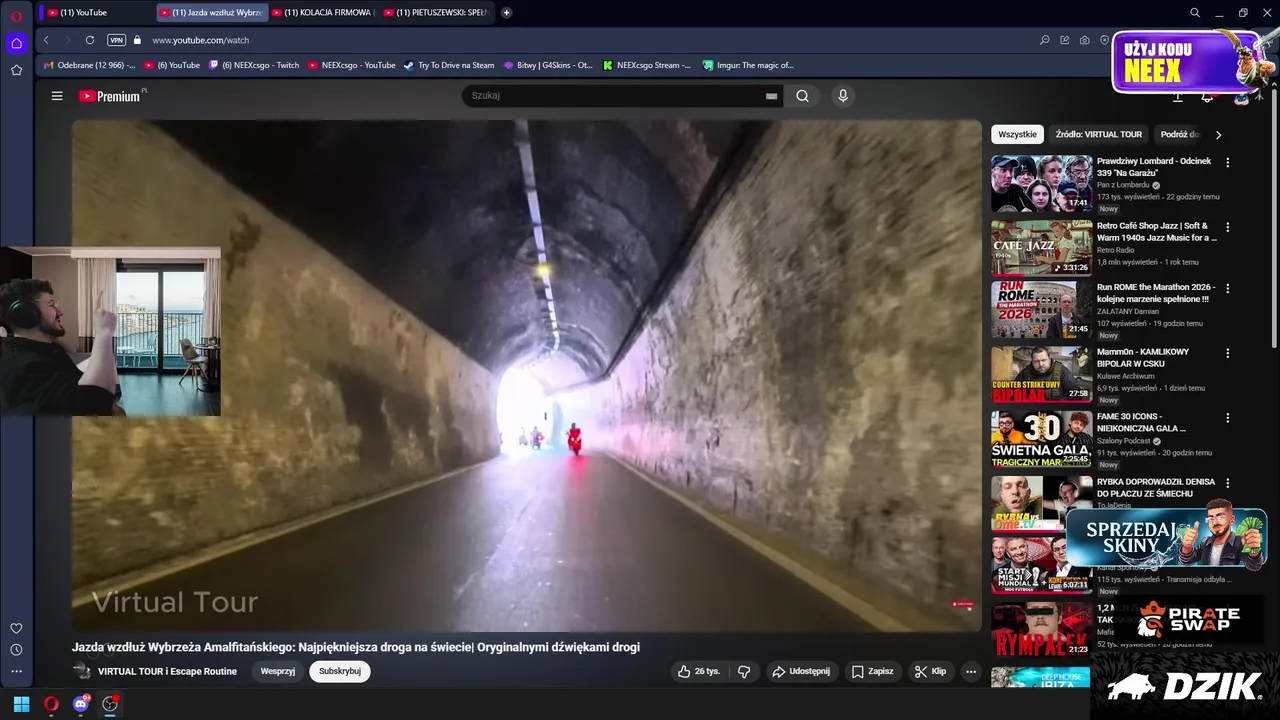Open options menu for RYBKA DOPROWADZIŁ DENISA video
Screen dimensions: 1280x720
[x=1228, y=483]
